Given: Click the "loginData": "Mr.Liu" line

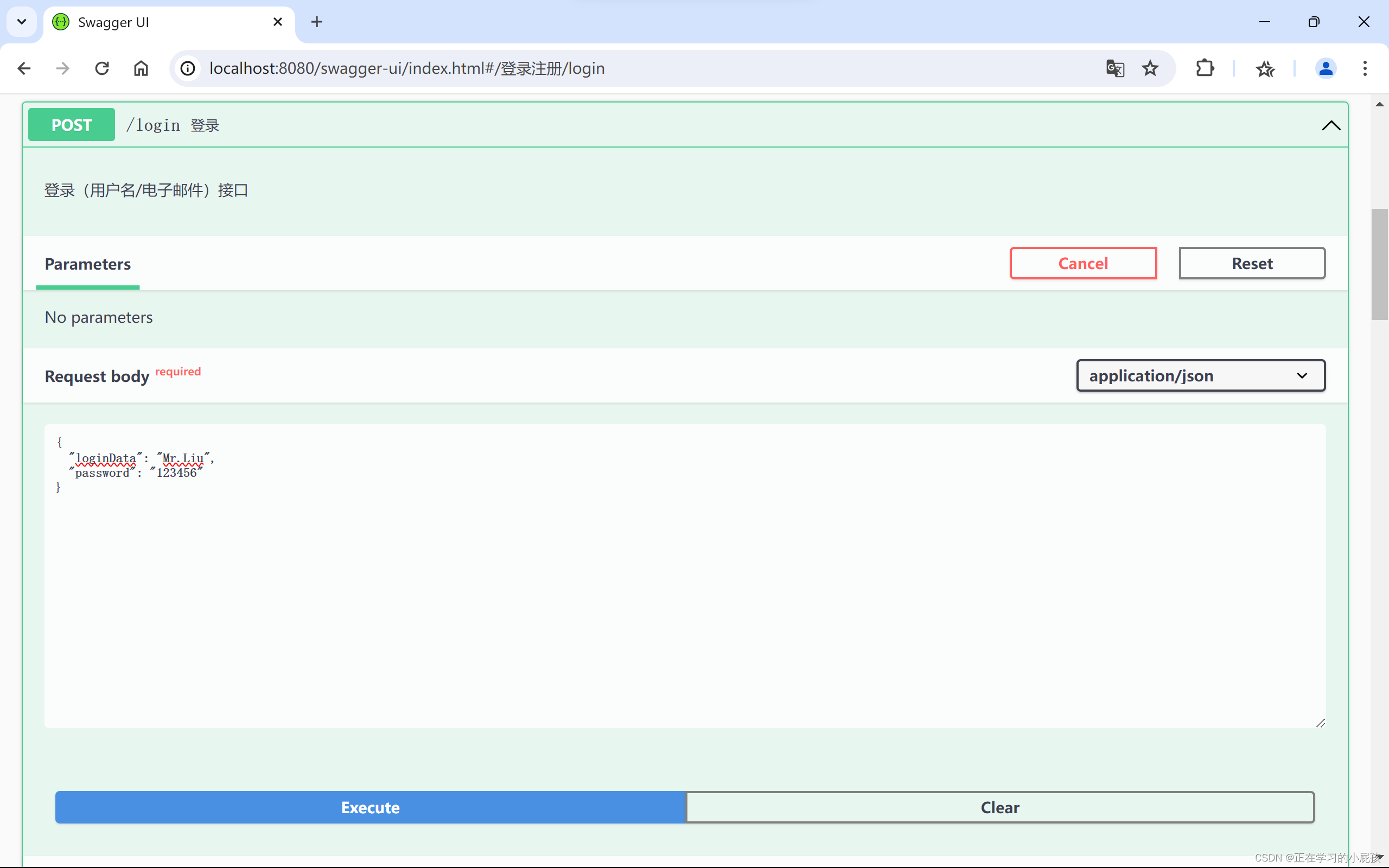Looking at the screenshot, I should pyautogui.click(x=142, y=458).
